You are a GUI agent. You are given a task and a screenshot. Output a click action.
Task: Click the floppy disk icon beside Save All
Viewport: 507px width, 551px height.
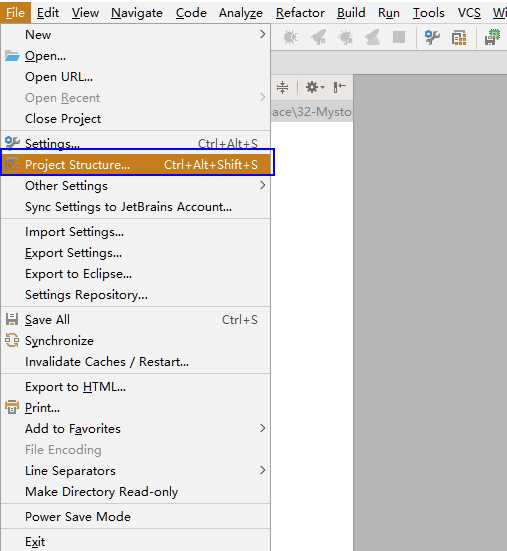pyautogui.click(x=12, y=319)
